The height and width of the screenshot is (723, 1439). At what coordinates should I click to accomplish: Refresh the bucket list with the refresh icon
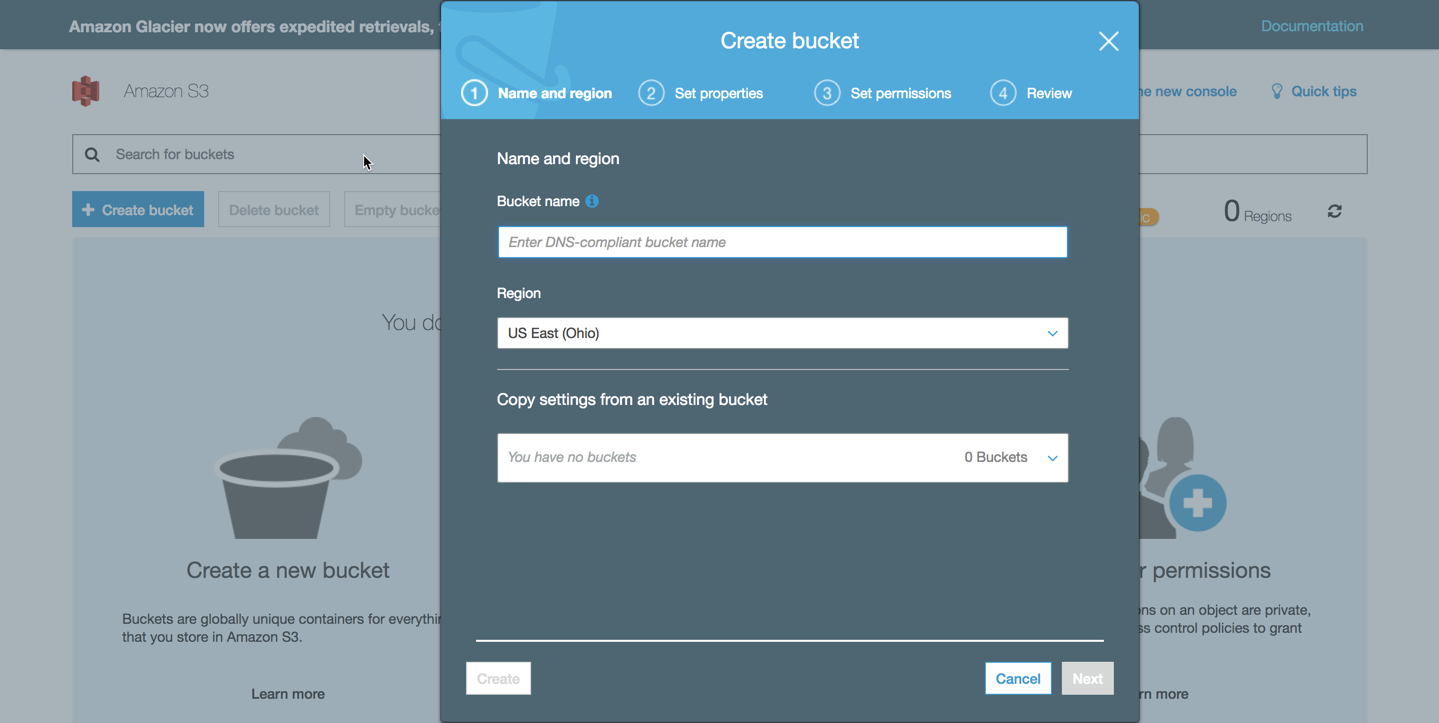(1334, 211)
